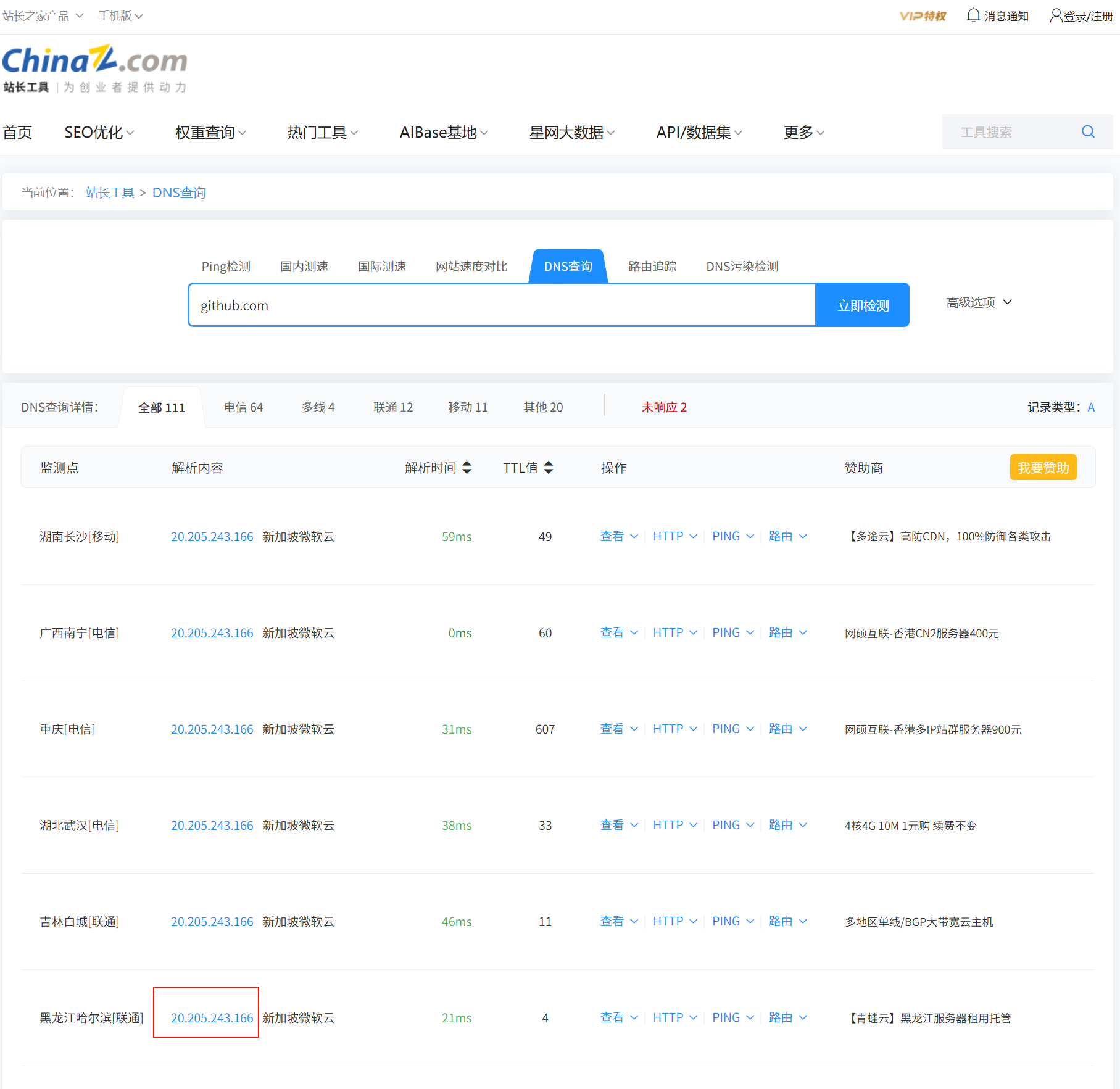Open the SEO优化 navigation menu

click(99, 133)
